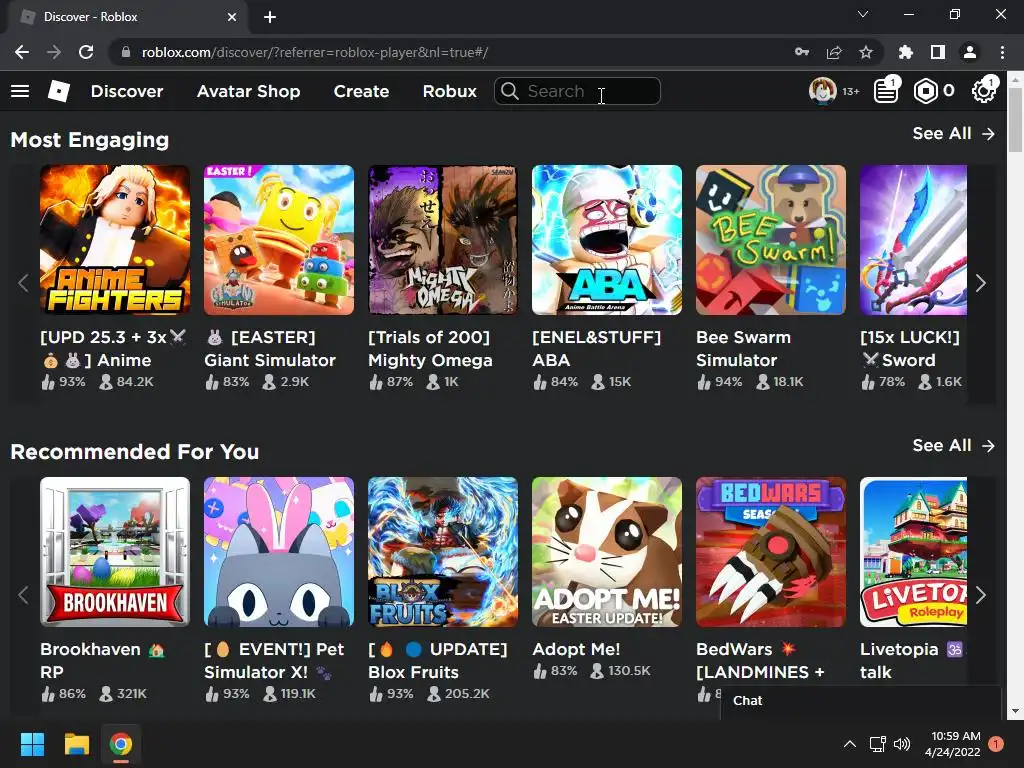Open the Livetopia thumbnail
This screenshot has height=768, width=1024.
click(913, 552)
